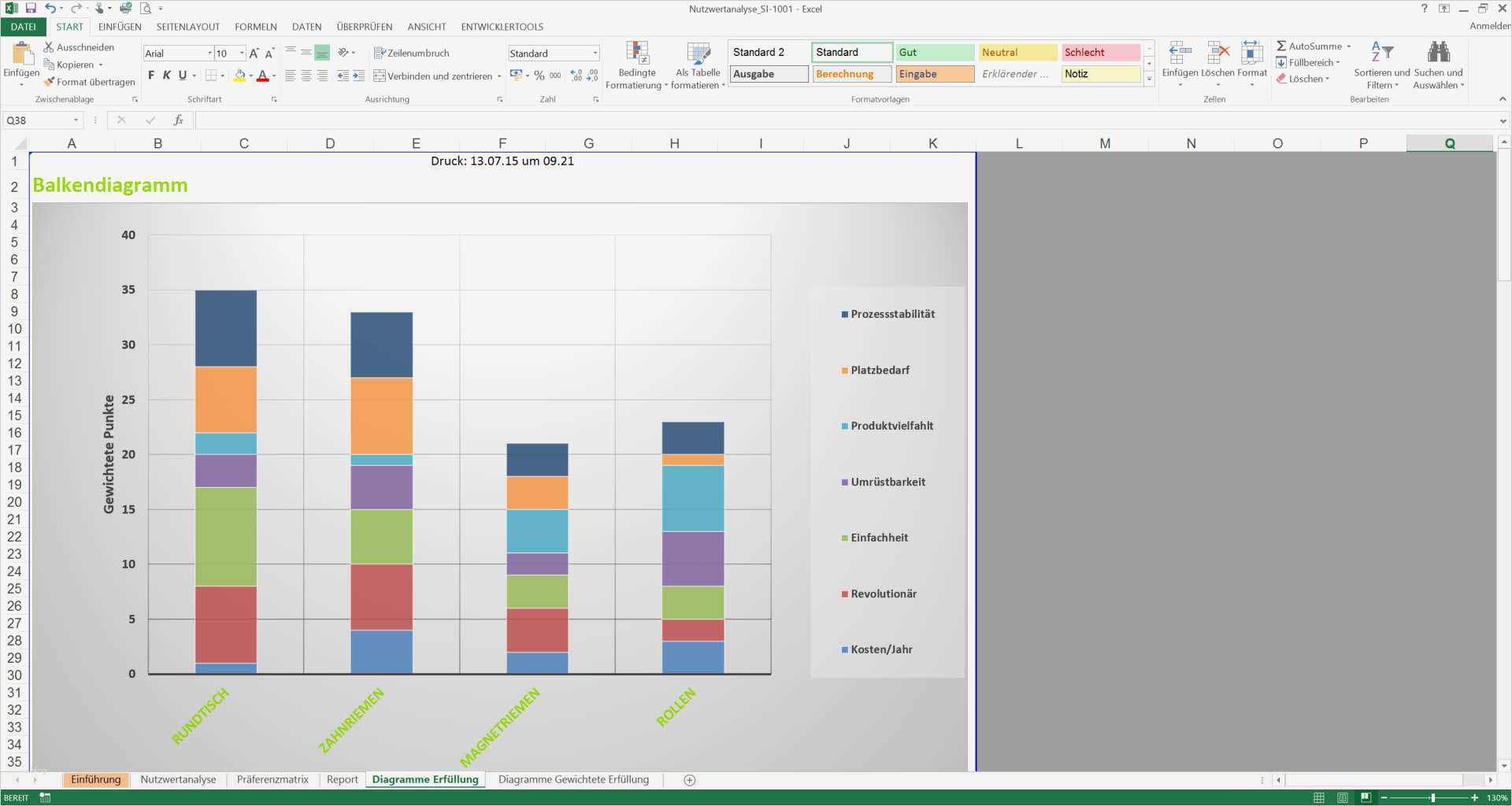1512x806 pixels.
Task: Open the Nutzwertanalyse sheet tab
Action: click(178, 779)
